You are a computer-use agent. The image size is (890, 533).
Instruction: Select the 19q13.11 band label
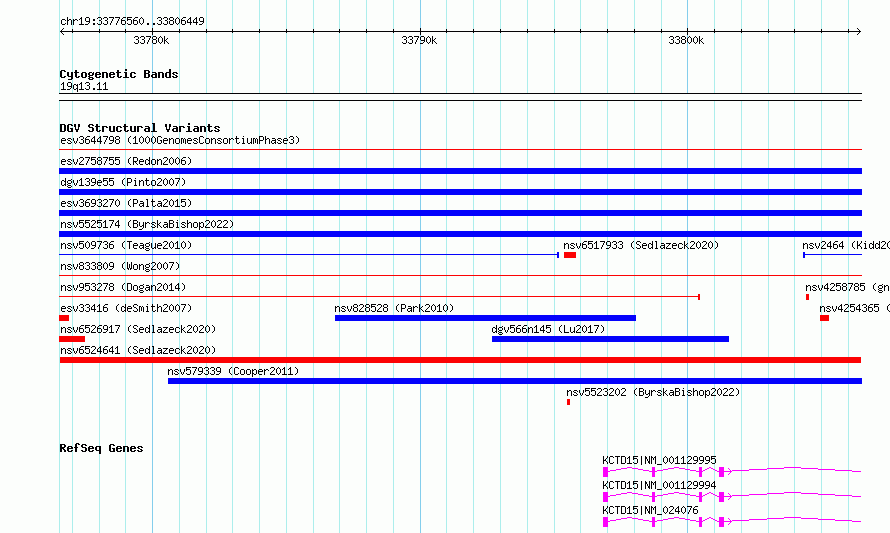point(84,87)
